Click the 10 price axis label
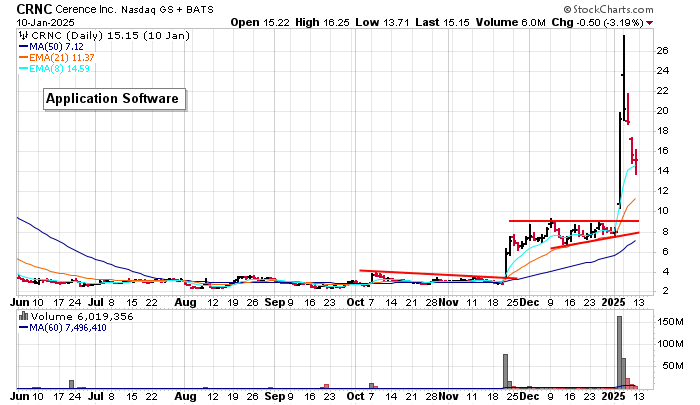The image size is (700, 405). click(x=663, y=211)
